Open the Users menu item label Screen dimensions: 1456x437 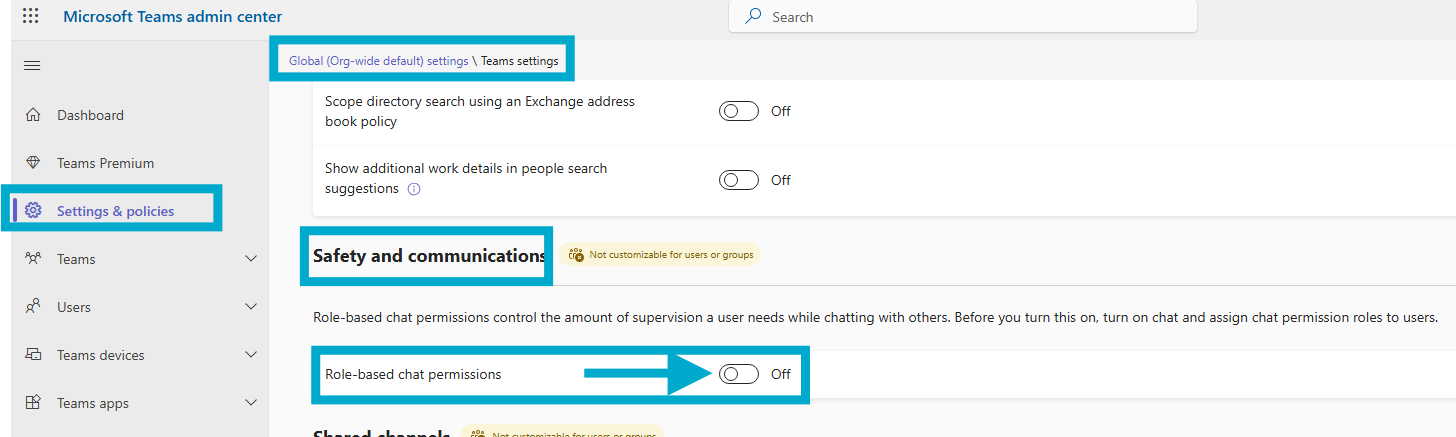(x=75, y=307)
